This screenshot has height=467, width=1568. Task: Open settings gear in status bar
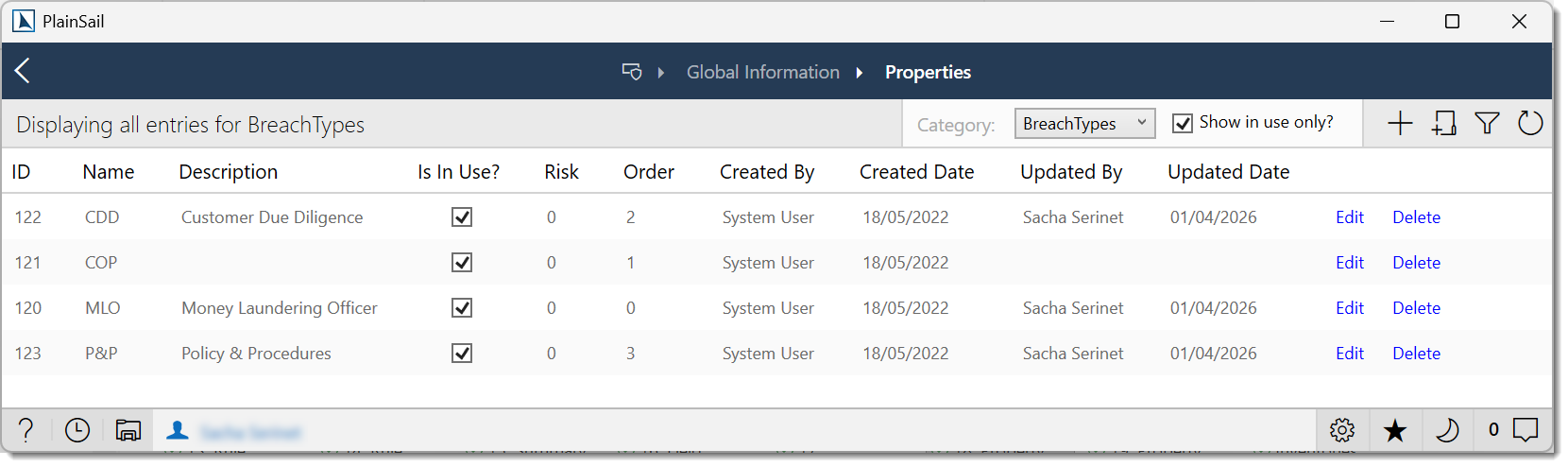[x=1342, y=431]
